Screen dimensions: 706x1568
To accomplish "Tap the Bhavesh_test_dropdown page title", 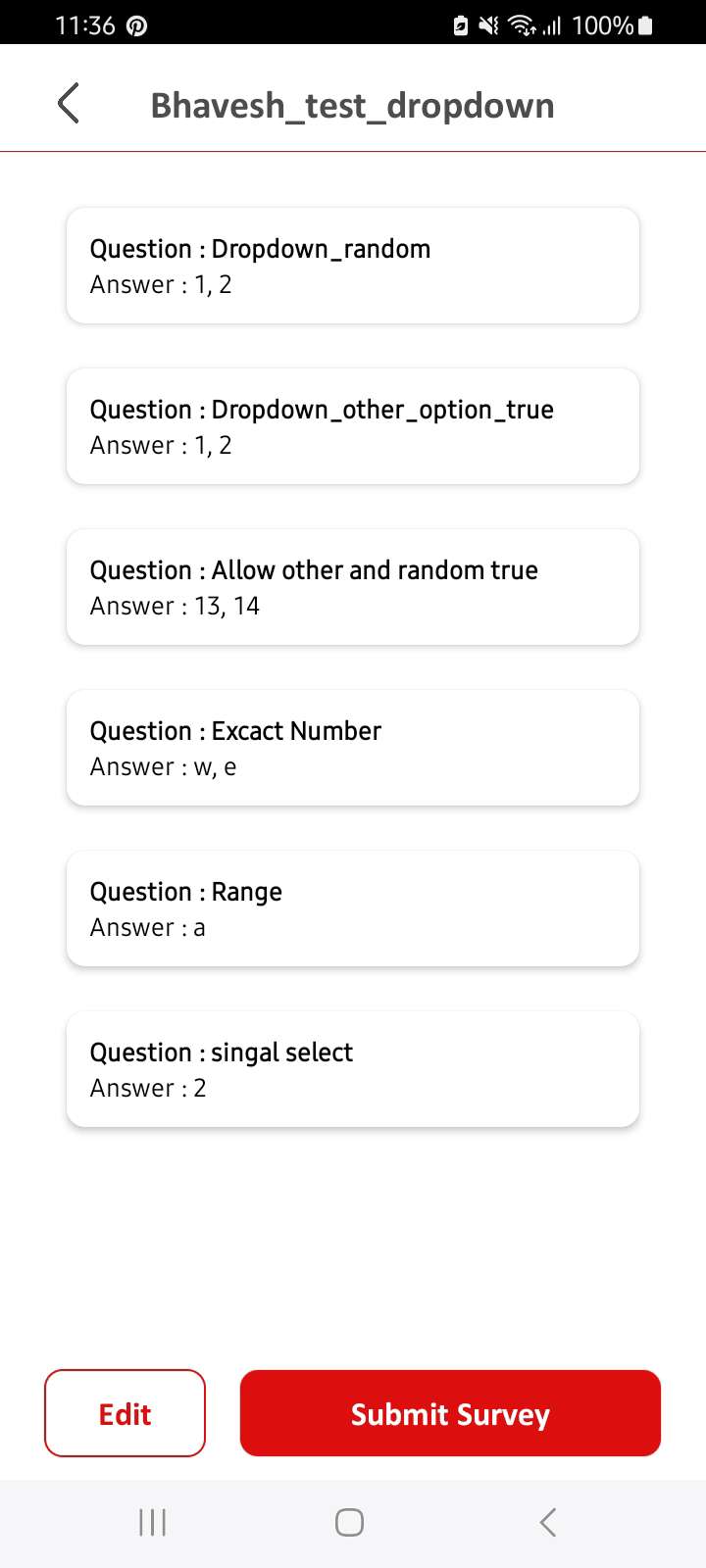I will click(352, 105).
